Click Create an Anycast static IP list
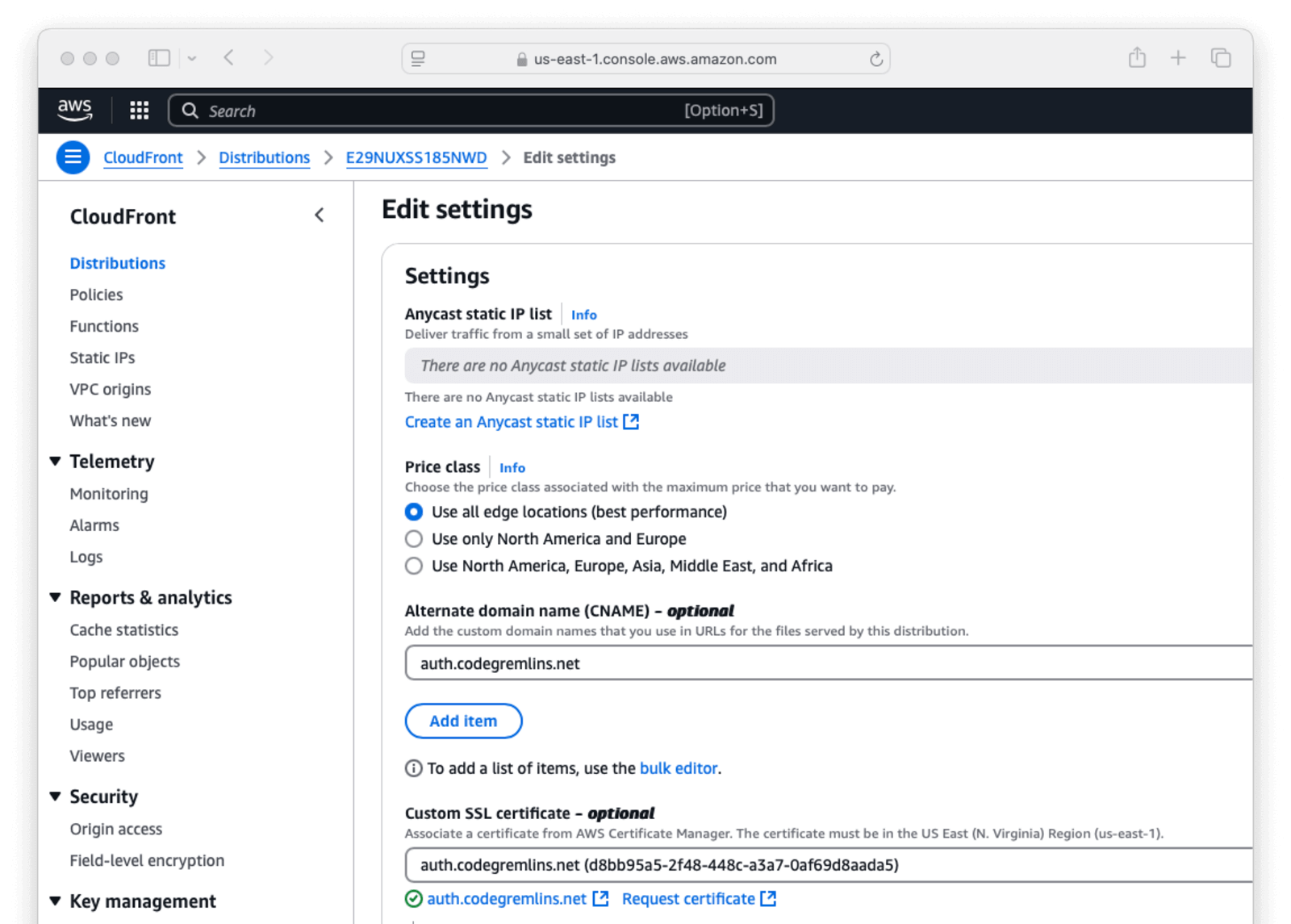Viewport: 1291px width, 924px height. (512, 421)
